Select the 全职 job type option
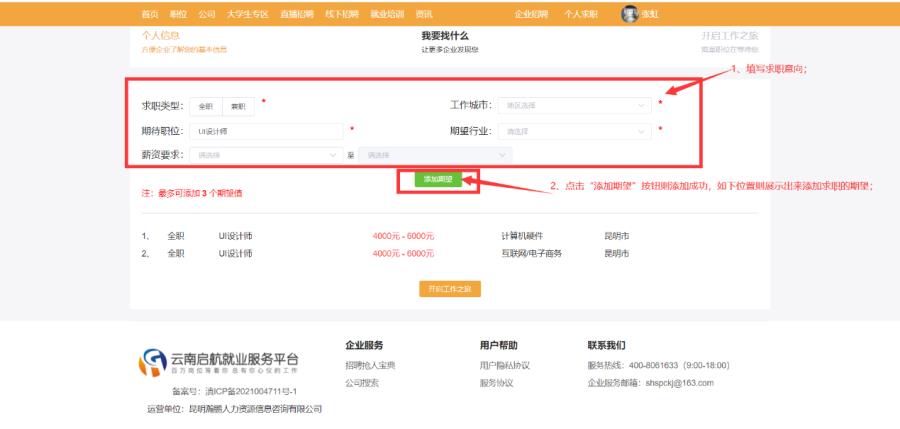 pos(205,106)
